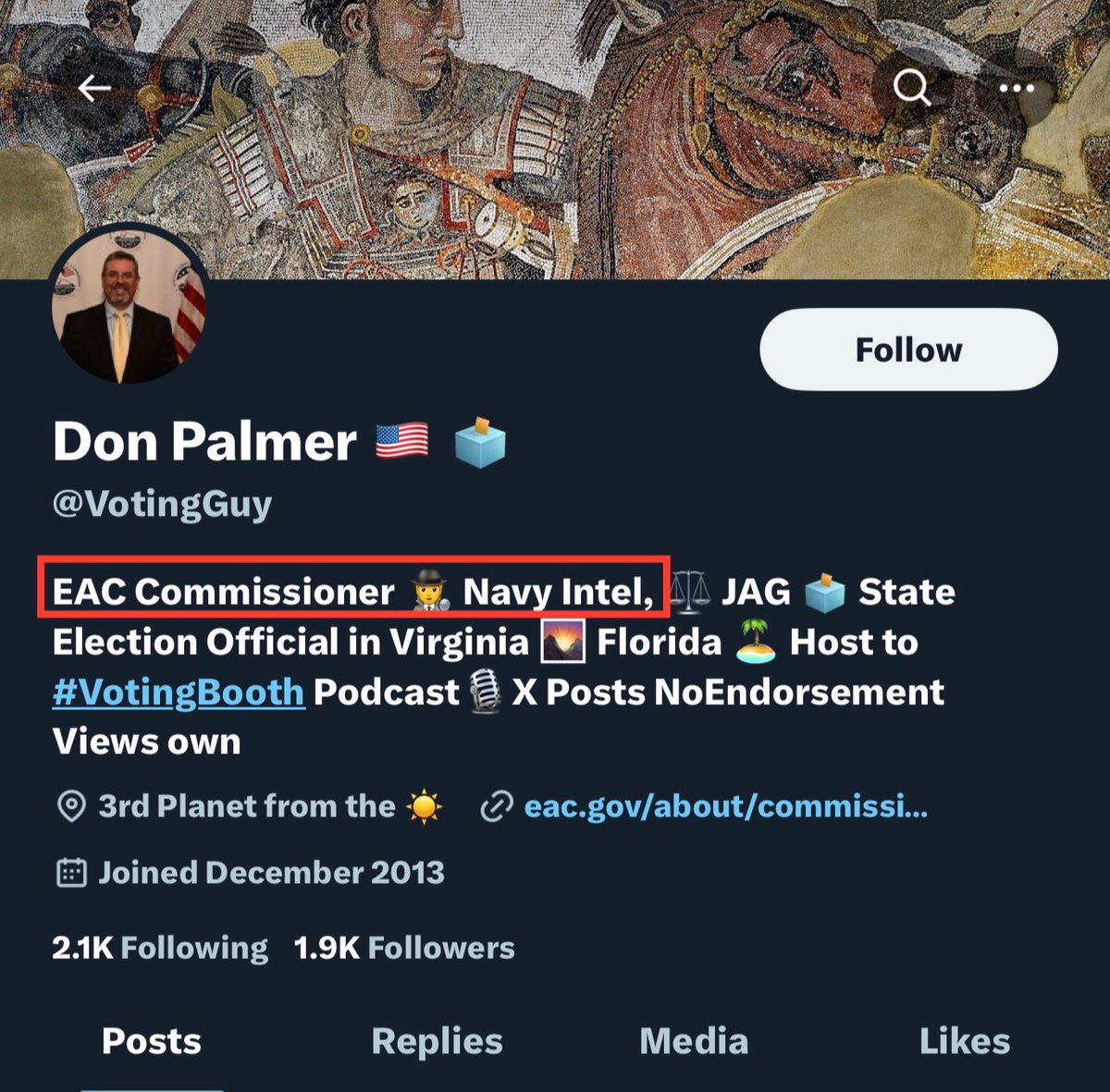Tap the calendar joined-date icon
This screenshot has width=1110, height=1092.
click(71, 873)
